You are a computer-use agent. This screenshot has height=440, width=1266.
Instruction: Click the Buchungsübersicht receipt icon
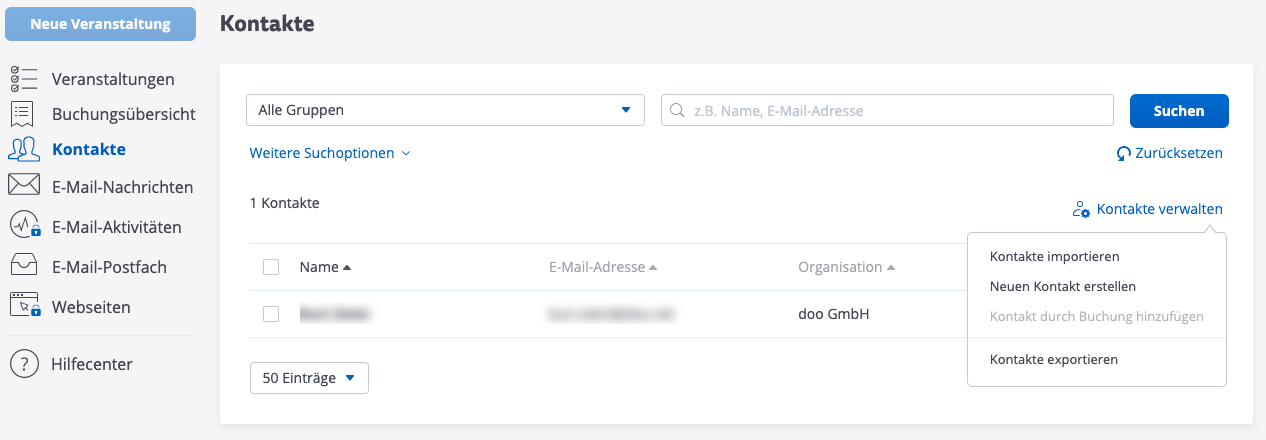coord(23,114)
